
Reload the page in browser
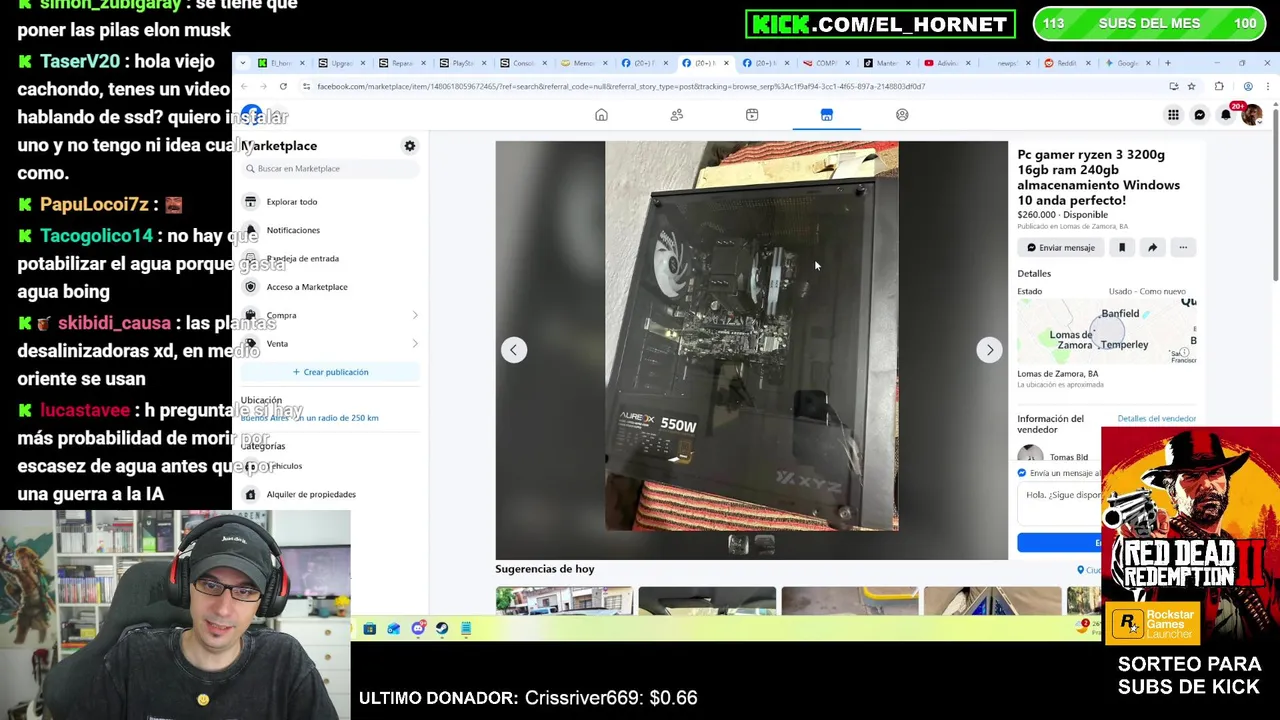(283, 87)
